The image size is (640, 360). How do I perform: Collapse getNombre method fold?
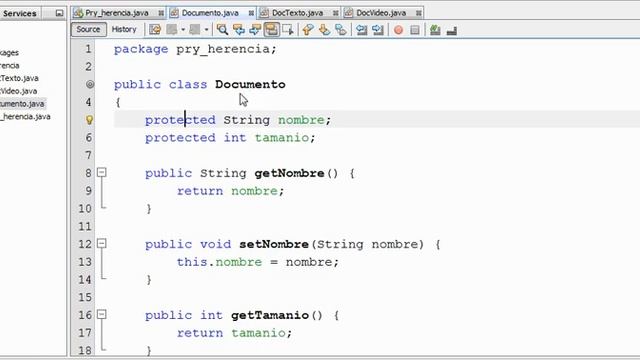(x=102, y=173)
